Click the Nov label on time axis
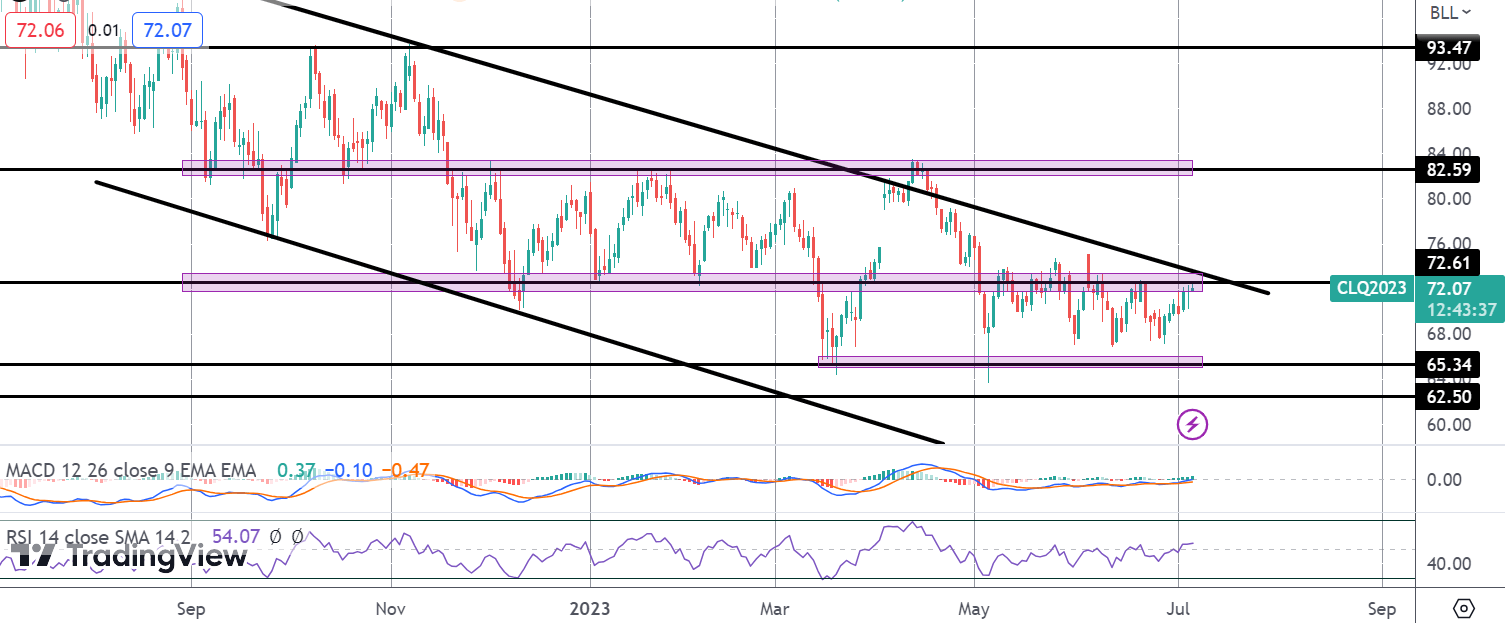1505x623 pixels. pos(391,608)
